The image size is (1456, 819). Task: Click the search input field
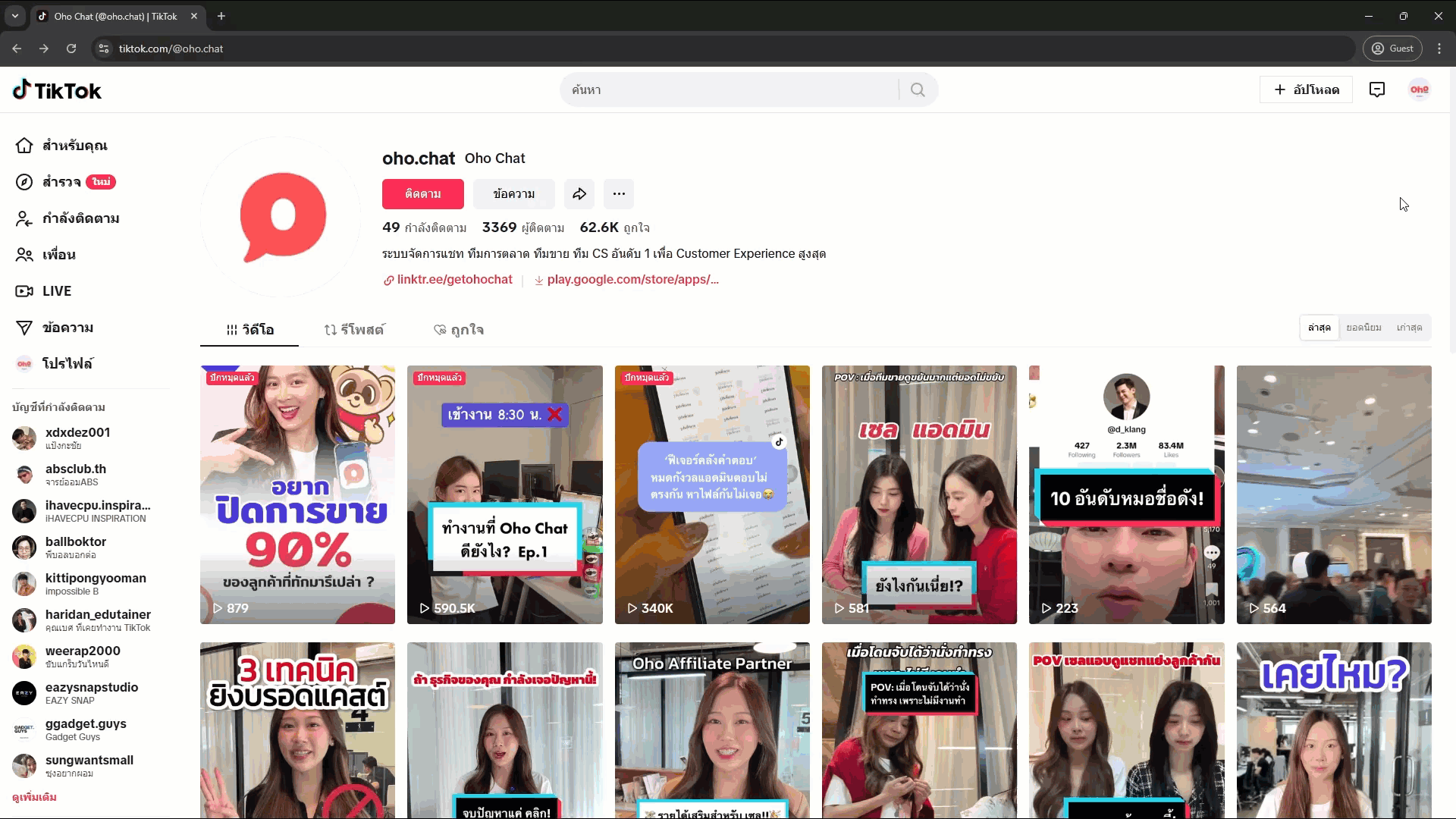pos(730,89)
